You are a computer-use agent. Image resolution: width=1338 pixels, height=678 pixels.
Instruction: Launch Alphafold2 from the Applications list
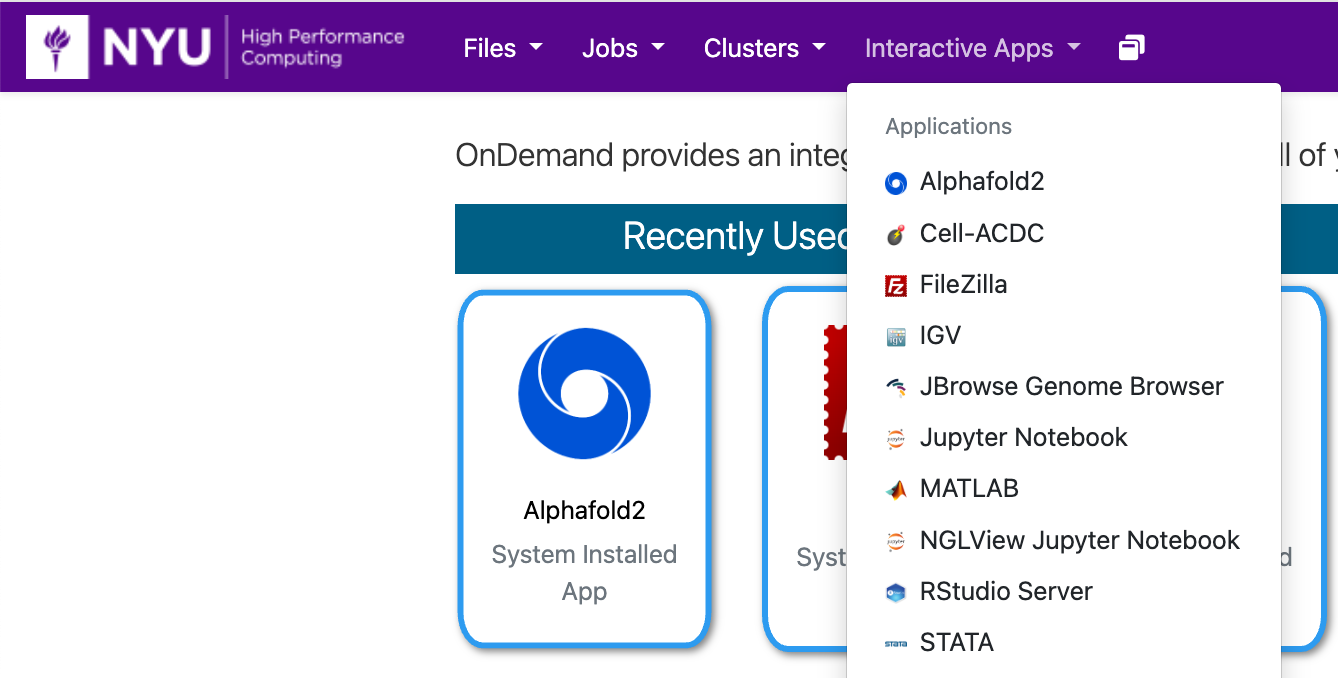coord(1063,182)
